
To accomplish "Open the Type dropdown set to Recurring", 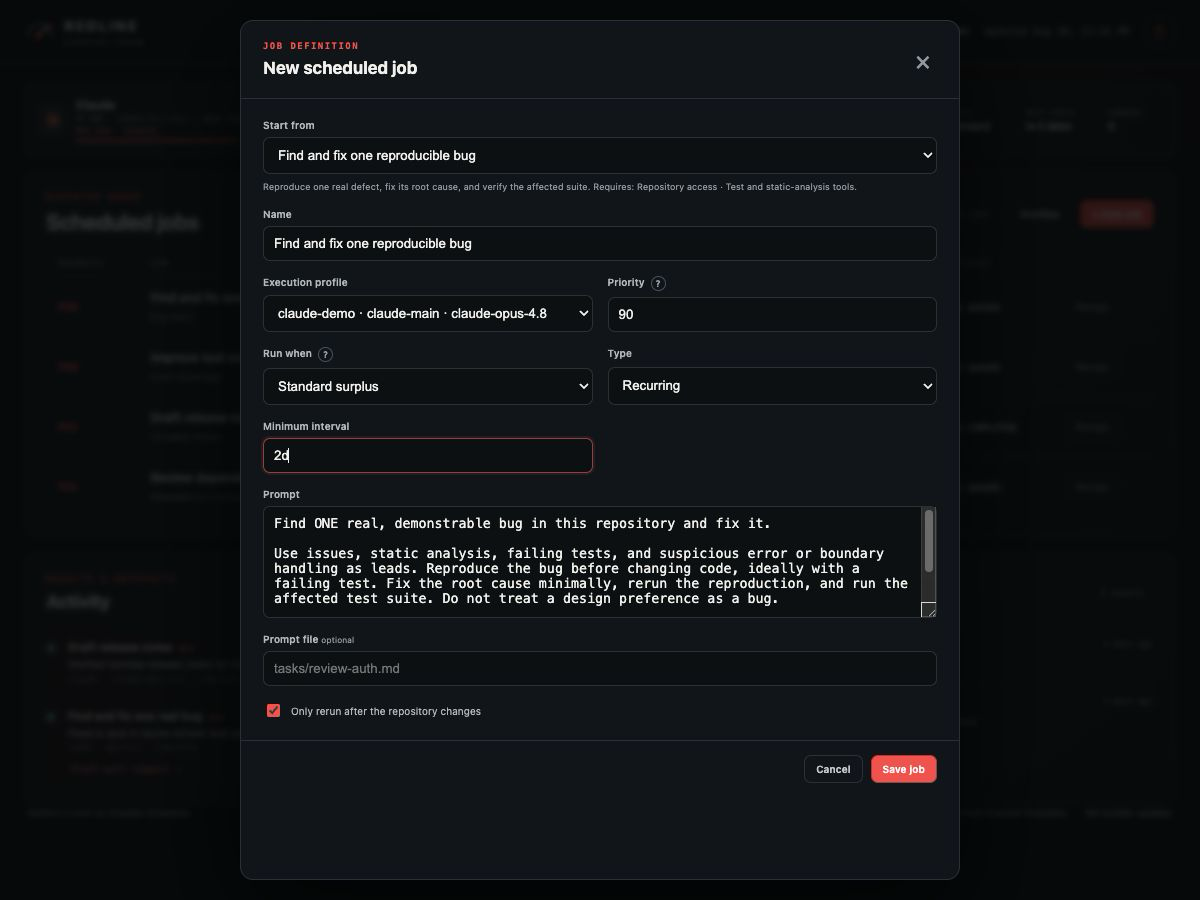I will click(x=772, y=386).
